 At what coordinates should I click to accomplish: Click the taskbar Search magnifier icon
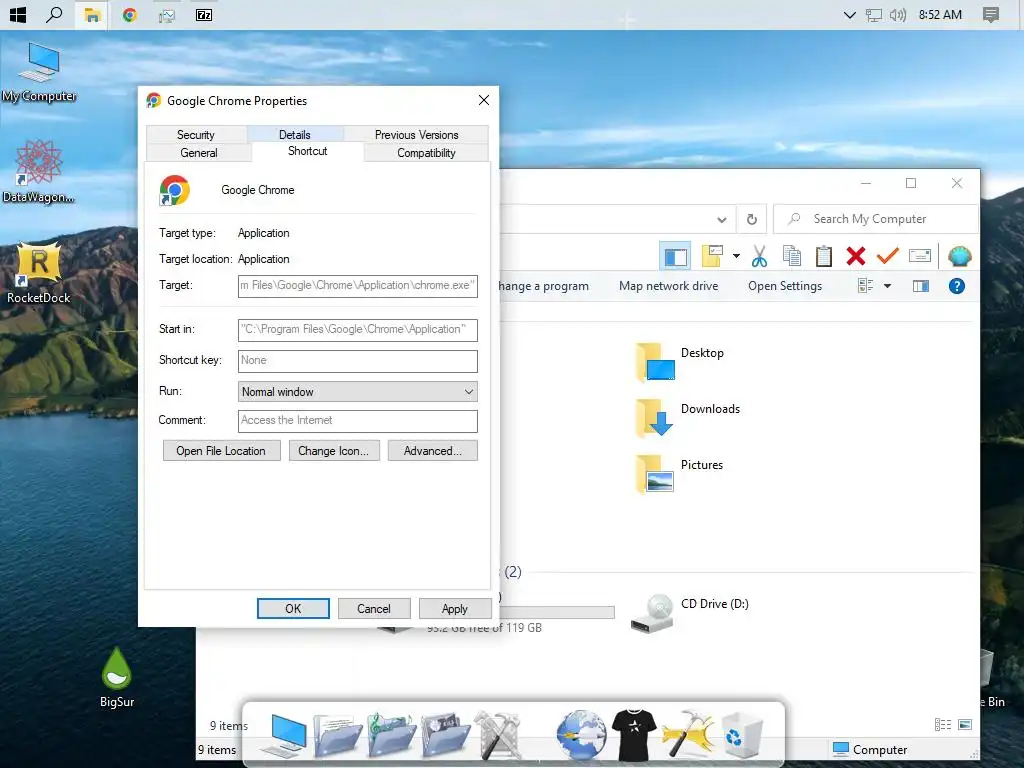pyautogui.click(x=54, y=14)
